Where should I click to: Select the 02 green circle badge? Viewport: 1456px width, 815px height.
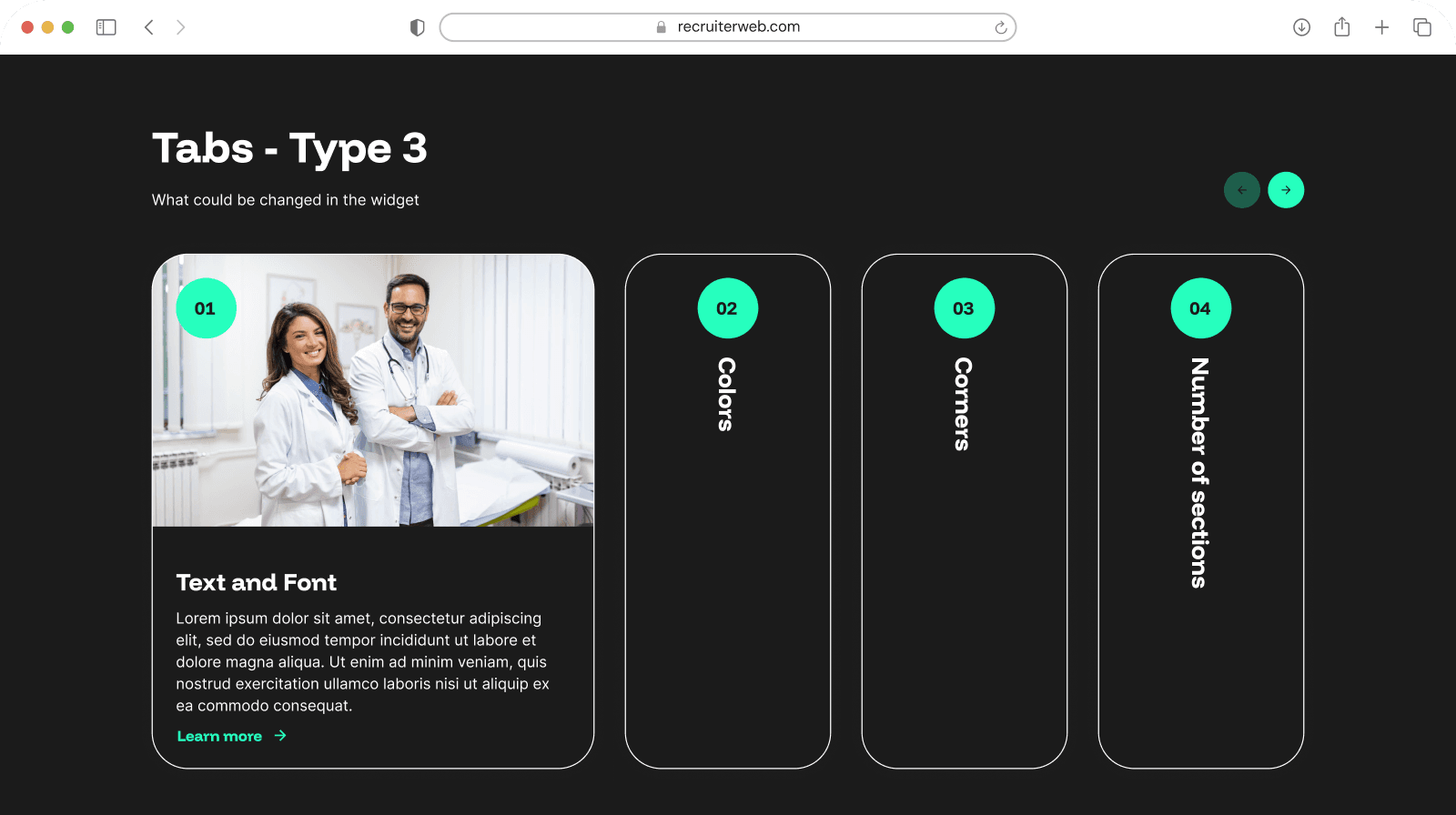coord(727,308)
